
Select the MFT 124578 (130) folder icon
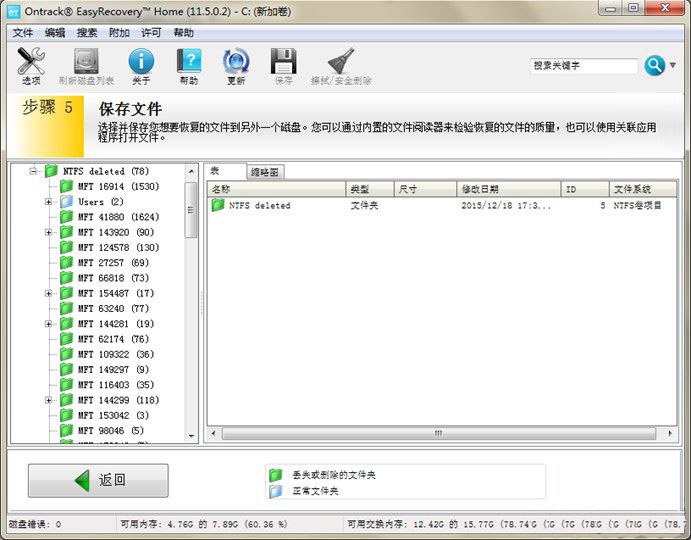[67, 247]
